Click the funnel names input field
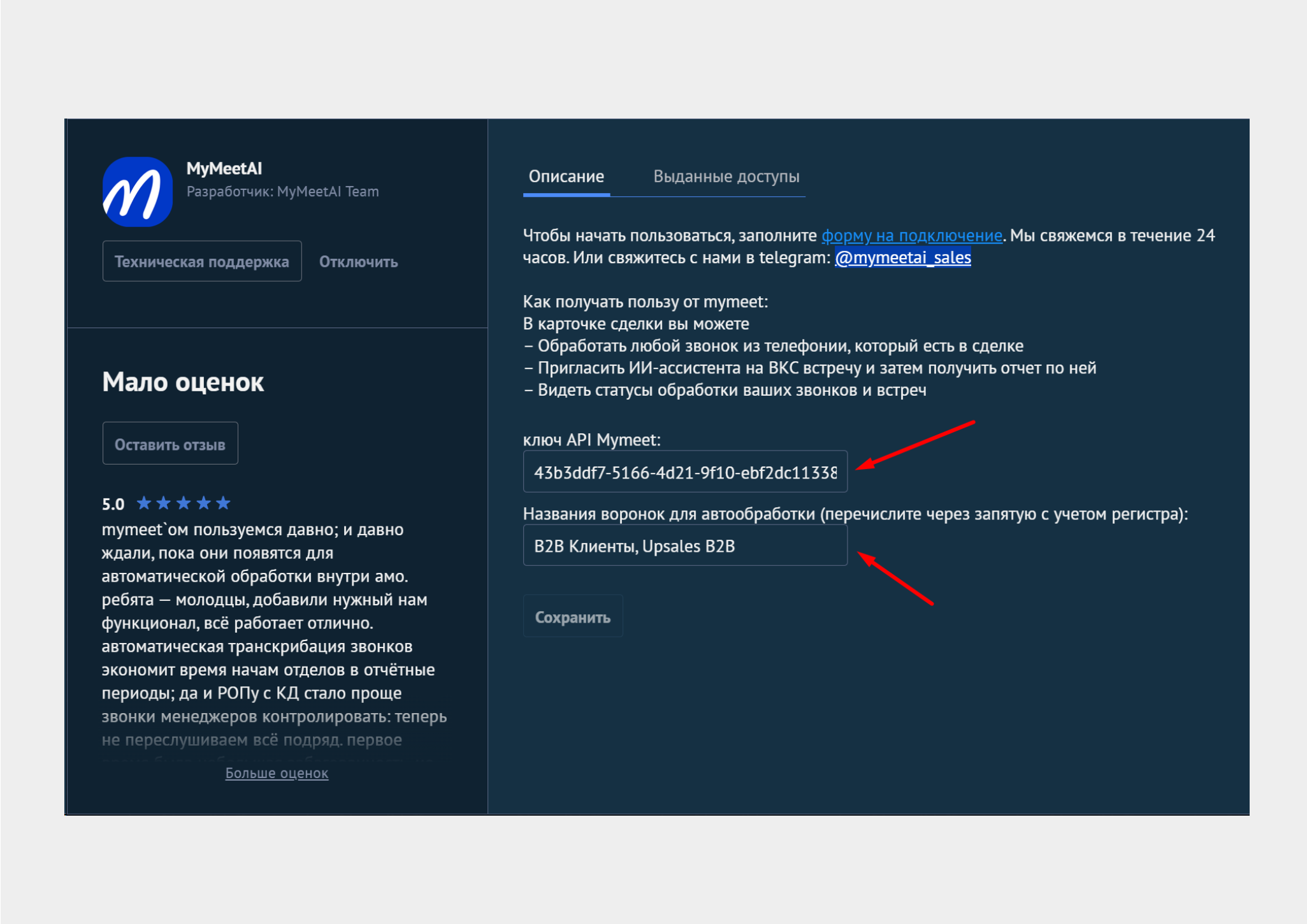This screenshot has width=1307, height=924. pyautogui.click(x=684, y=546)
